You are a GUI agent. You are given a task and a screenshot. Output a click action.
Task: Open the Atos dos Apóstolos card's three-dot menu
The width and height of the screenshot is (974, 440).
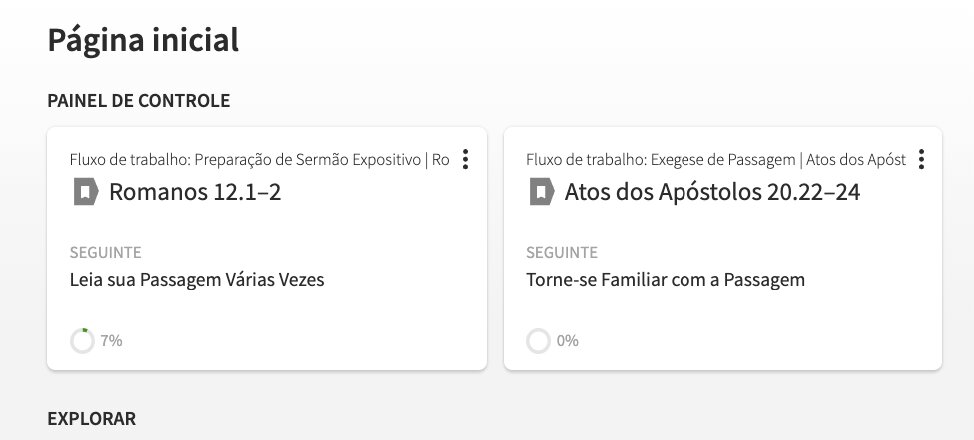921,159
